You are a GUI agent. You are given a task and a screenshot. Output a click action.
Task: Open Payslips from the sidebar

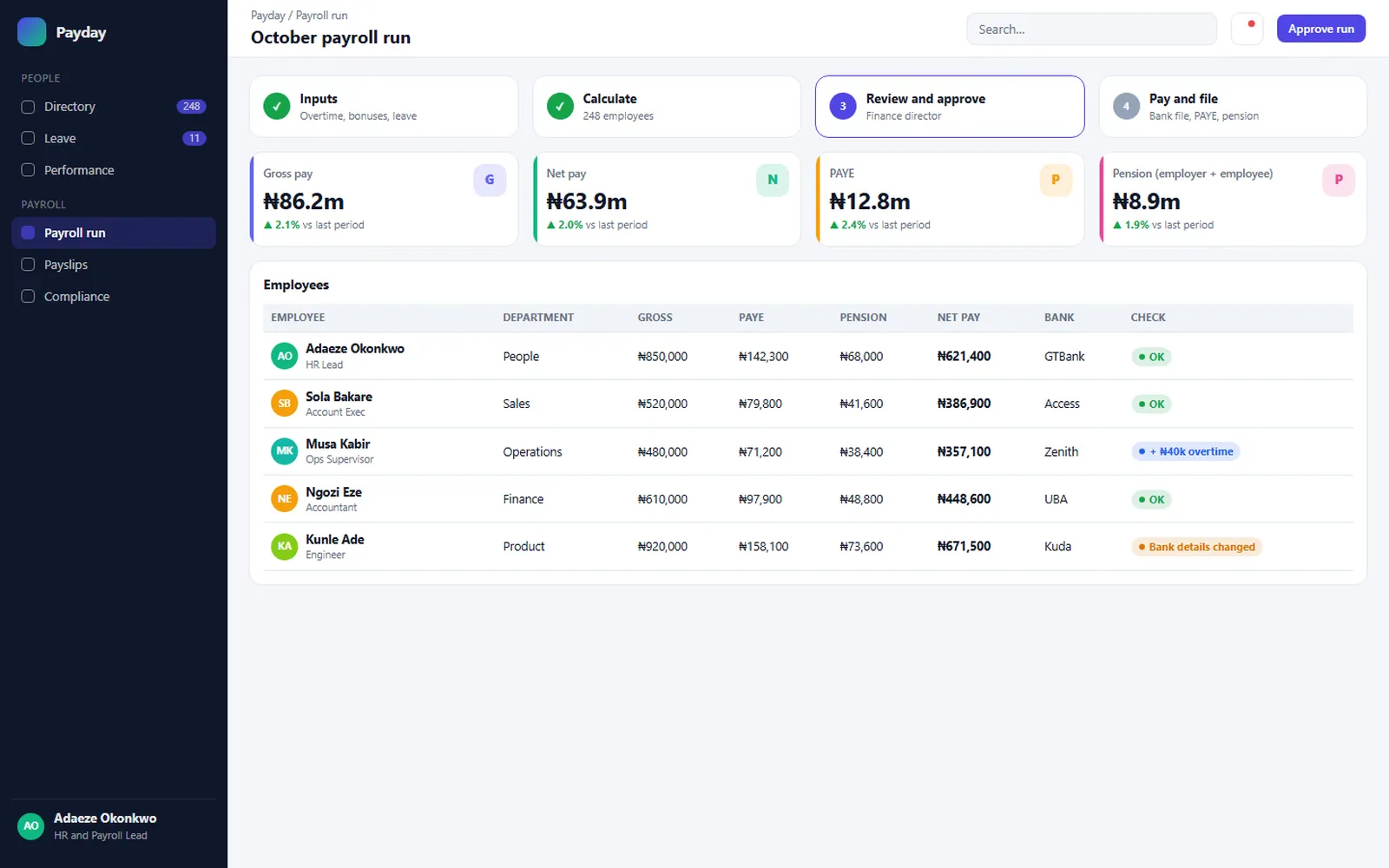tap(114, 265)
